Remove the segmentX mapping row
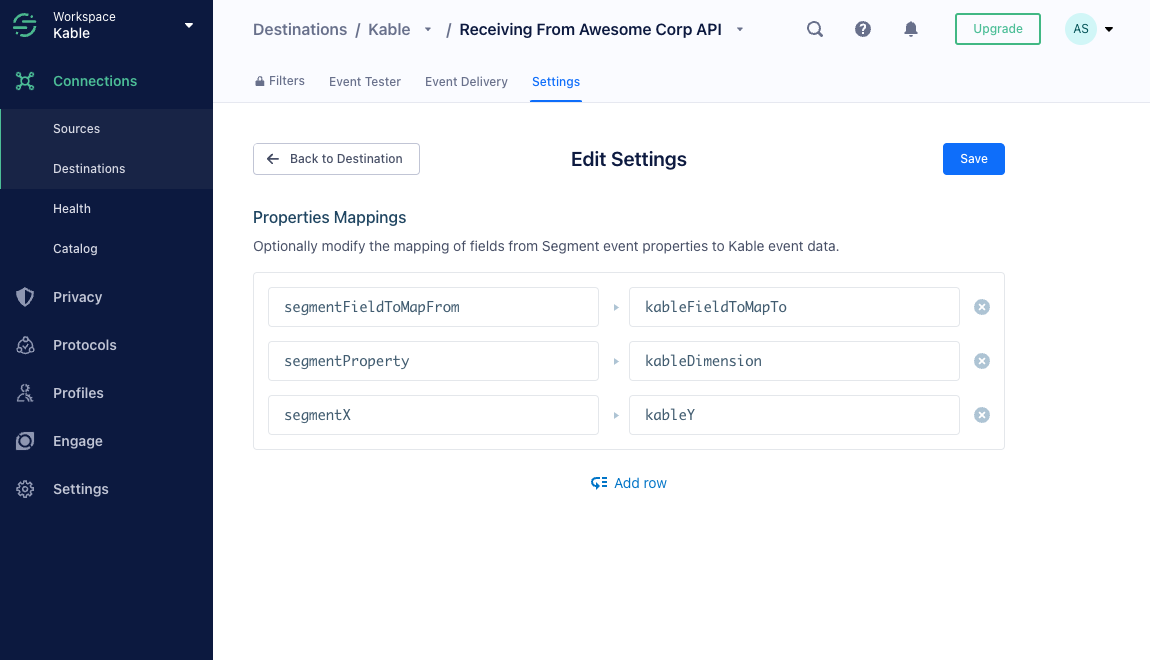This screenshot has width=1150, height=660. [x=981, y=415]
